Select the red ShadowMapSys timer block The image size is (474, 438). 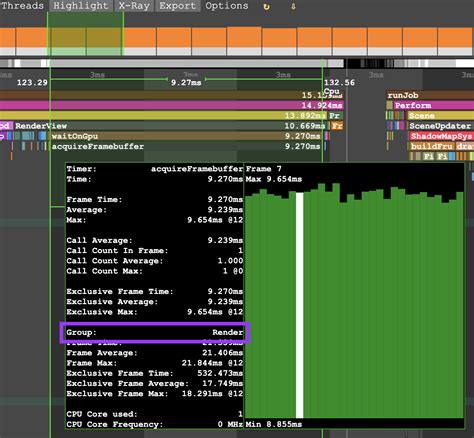442,136
